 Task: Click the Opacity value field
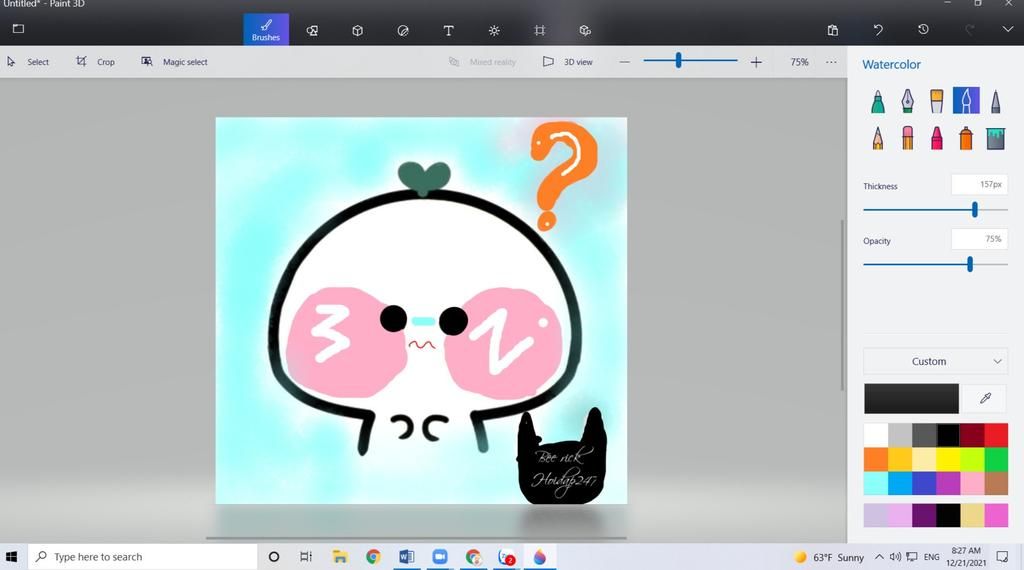[979, 239]
